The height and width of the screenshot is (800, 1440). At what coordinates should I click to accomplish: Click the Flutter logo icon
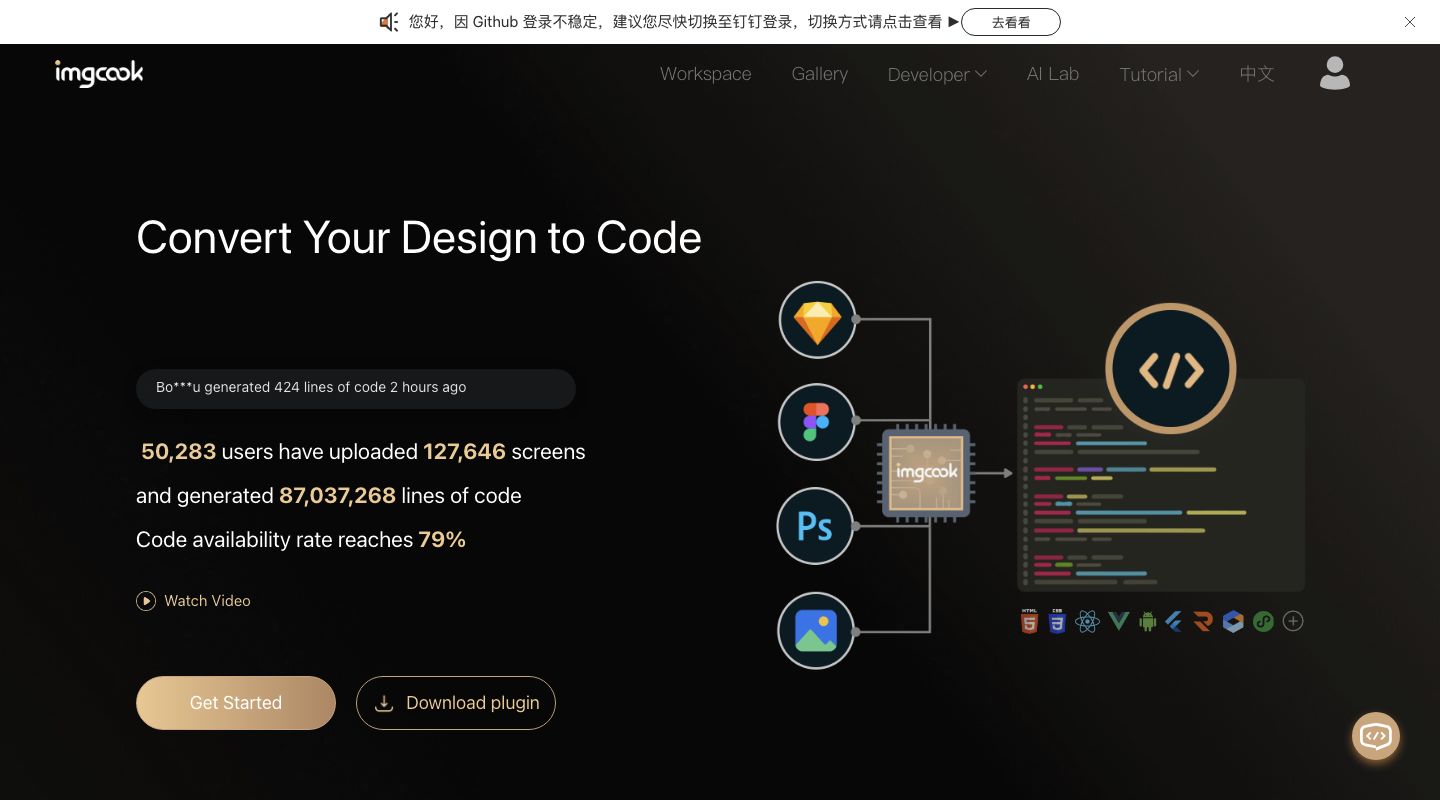pyautogui.click(x=1174, y=622)
